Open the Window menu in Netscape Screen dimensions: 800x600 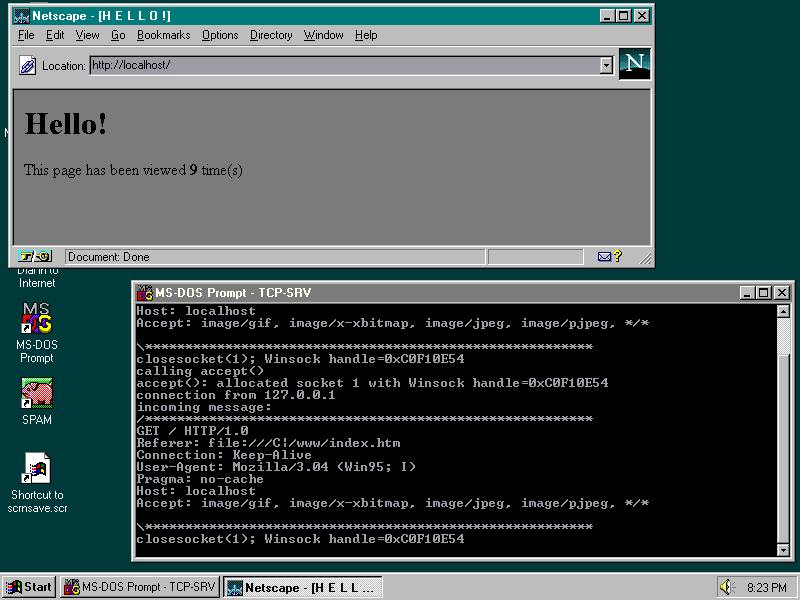323,35
